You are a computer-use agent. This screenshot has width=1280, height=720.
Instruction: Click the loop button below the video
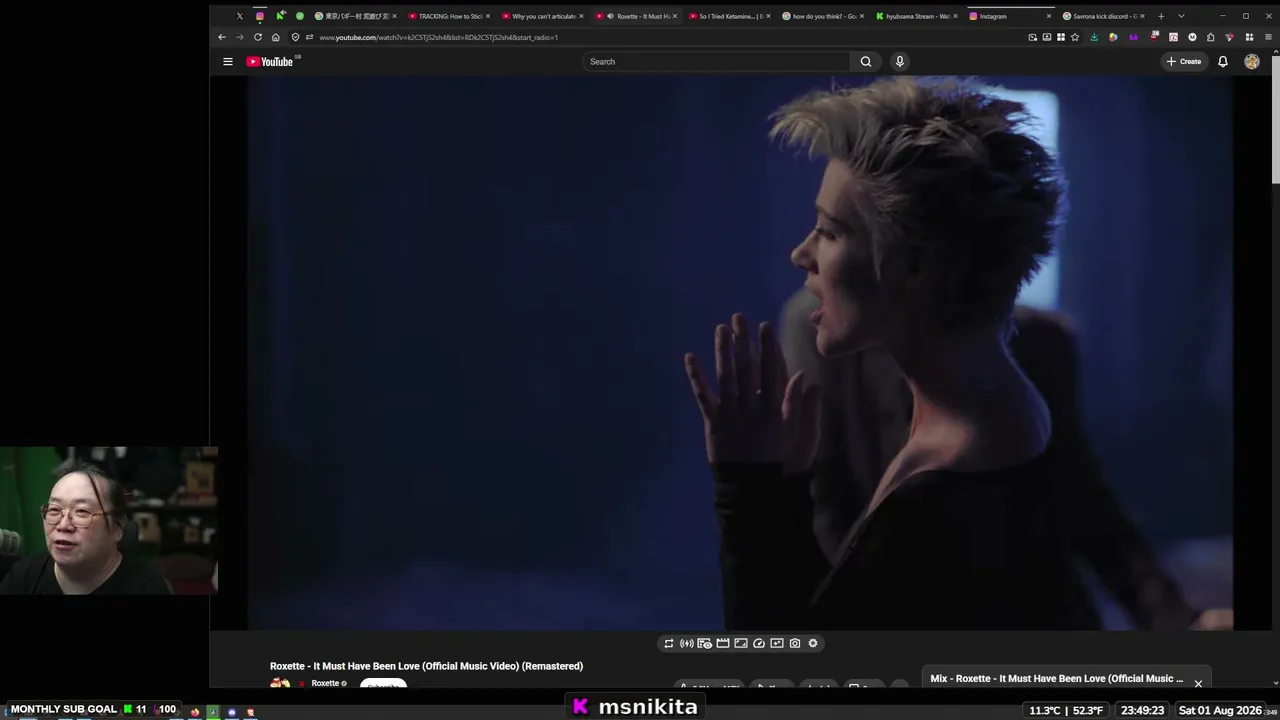pos(669,644)
